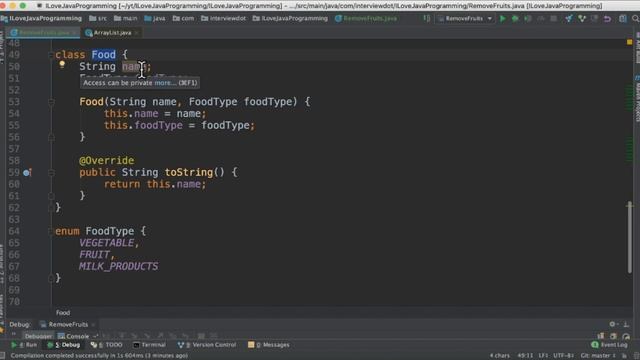This screenshot has width=640, height=360.
Task: Click the ILoveJavaProgramming root breadcrumb
Action: tap(41, 18)
